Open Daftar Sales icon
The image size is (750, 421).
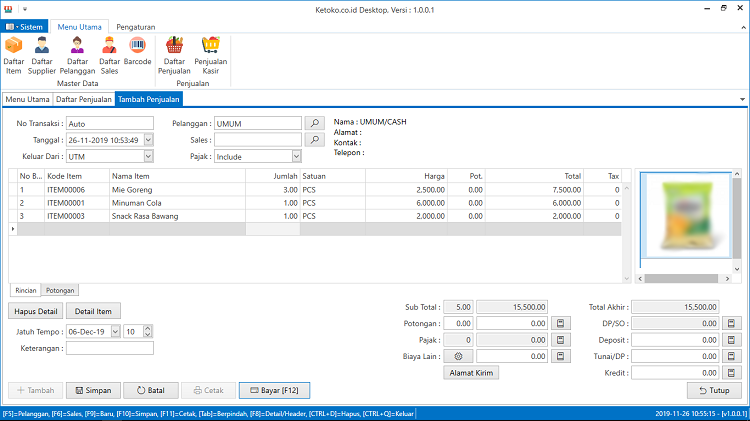point(109,55)
